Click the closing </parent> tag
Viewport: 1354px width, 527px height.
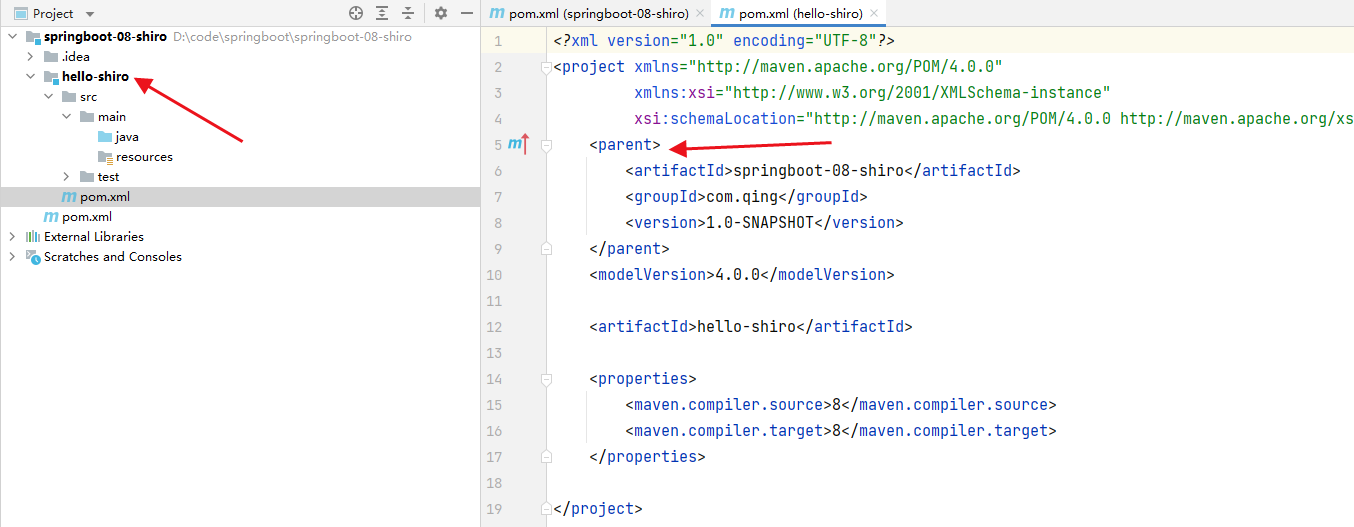click(x=630, y=249)
